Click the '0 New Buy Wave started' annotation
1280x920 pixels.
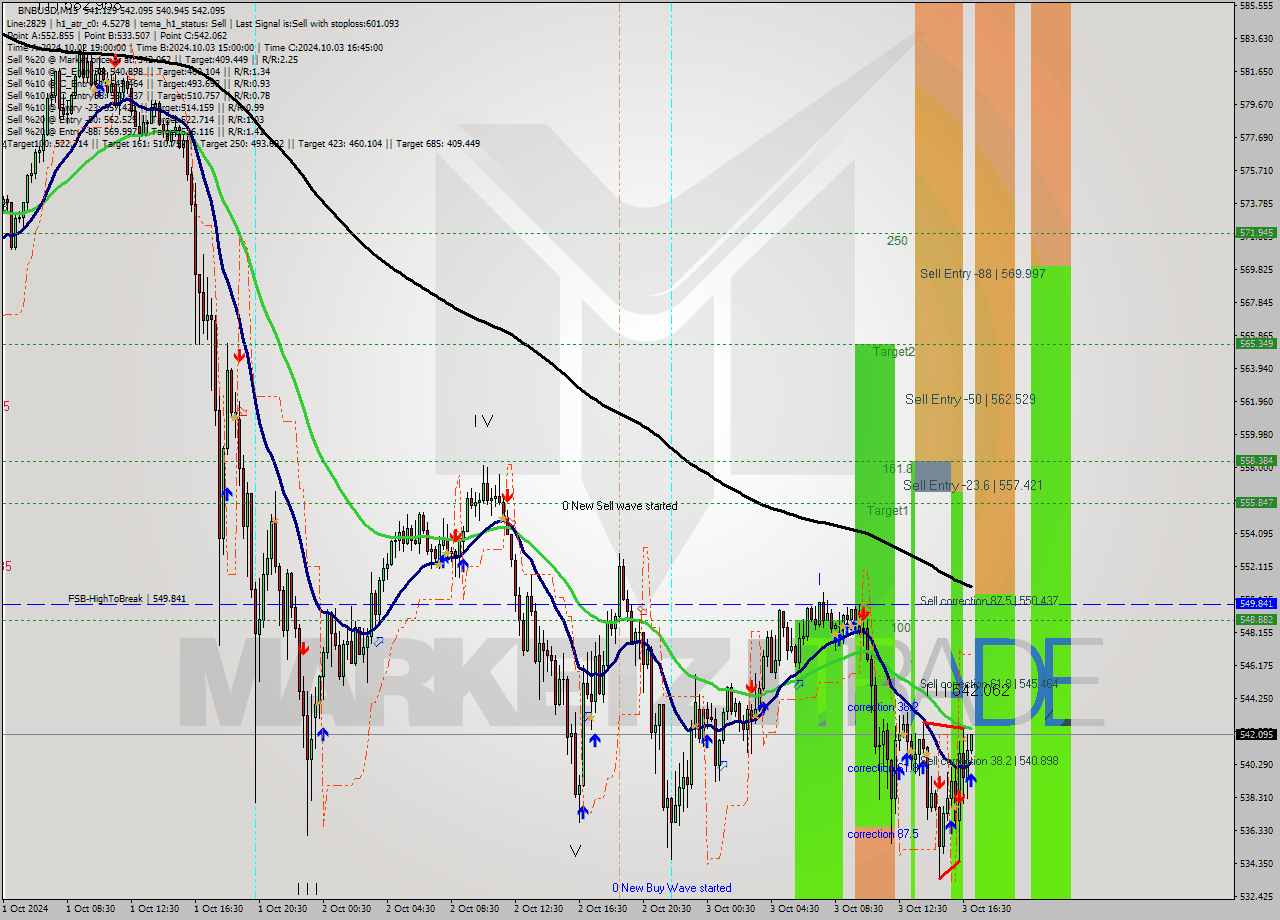click(672, 888)
